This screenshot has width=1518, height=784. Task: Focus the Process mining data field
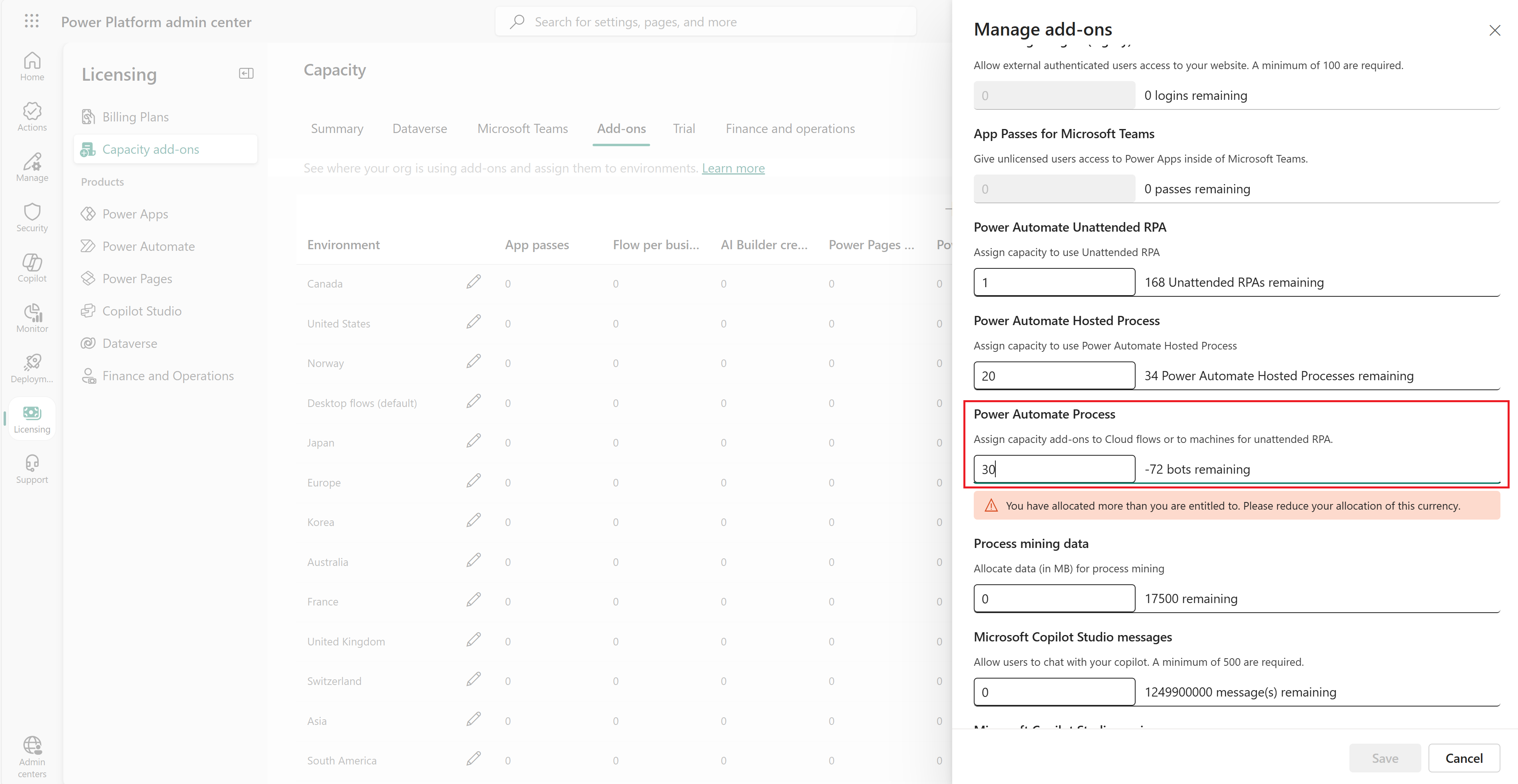coord(1054,598)
